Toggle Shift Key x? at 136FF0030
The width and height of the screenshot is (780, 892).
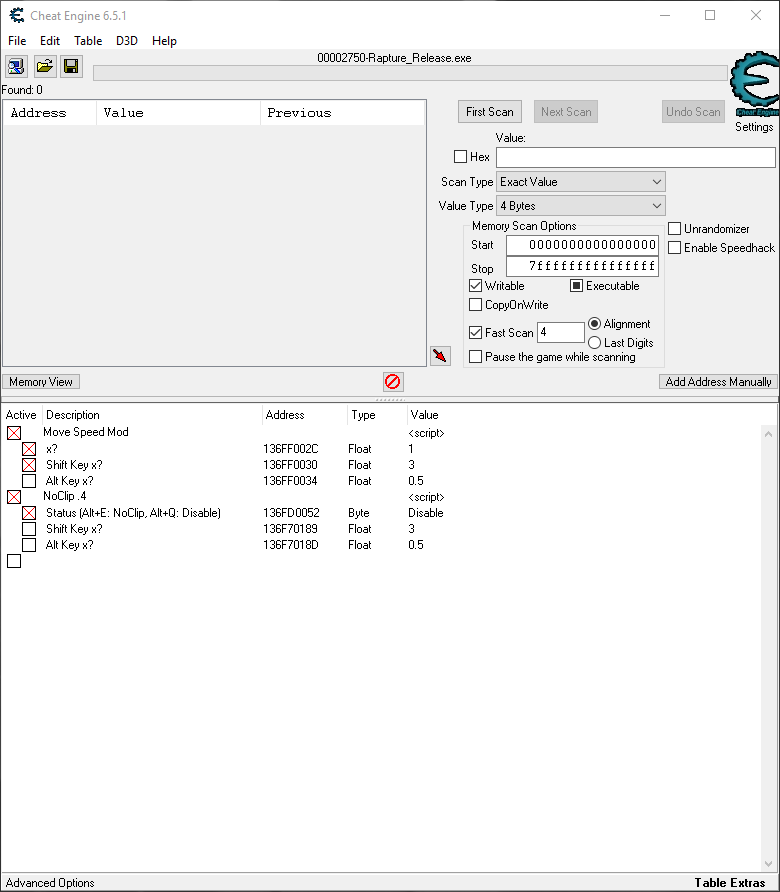pos(29,465)
